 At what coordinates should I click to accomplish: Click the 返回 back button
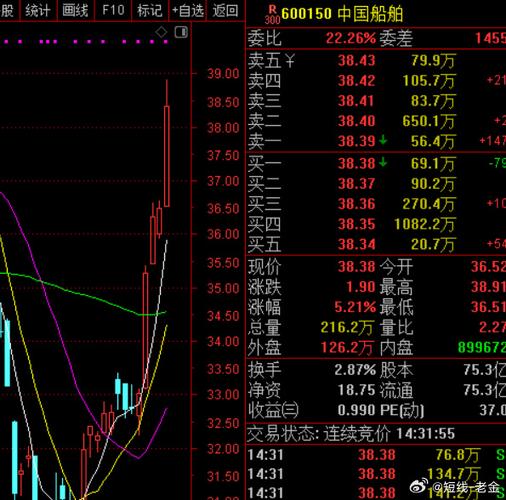[226, 10]
